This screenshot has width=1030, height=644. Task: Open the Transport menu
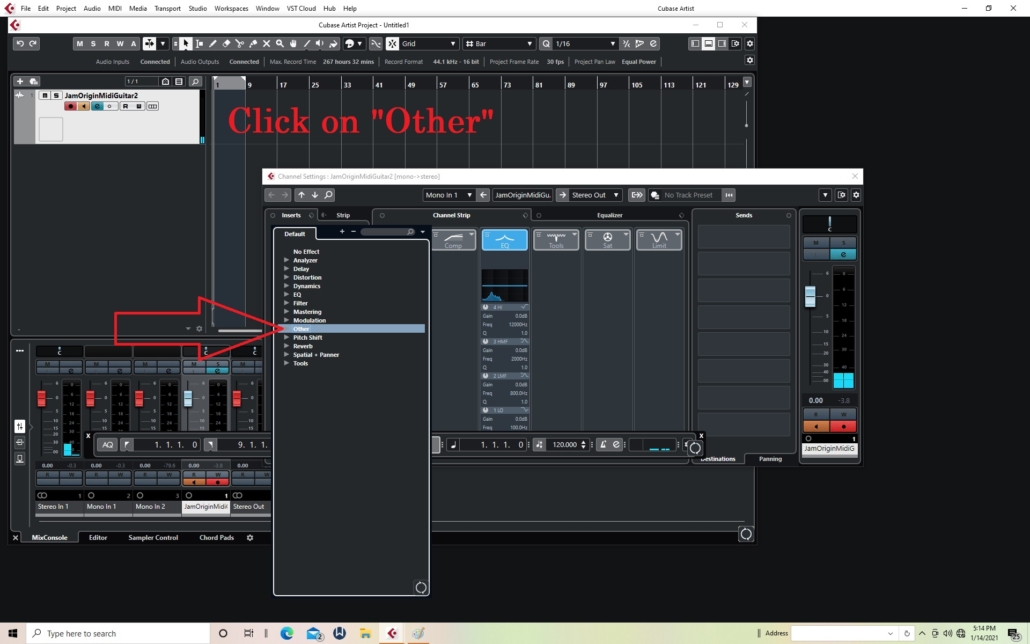(167, 9)
